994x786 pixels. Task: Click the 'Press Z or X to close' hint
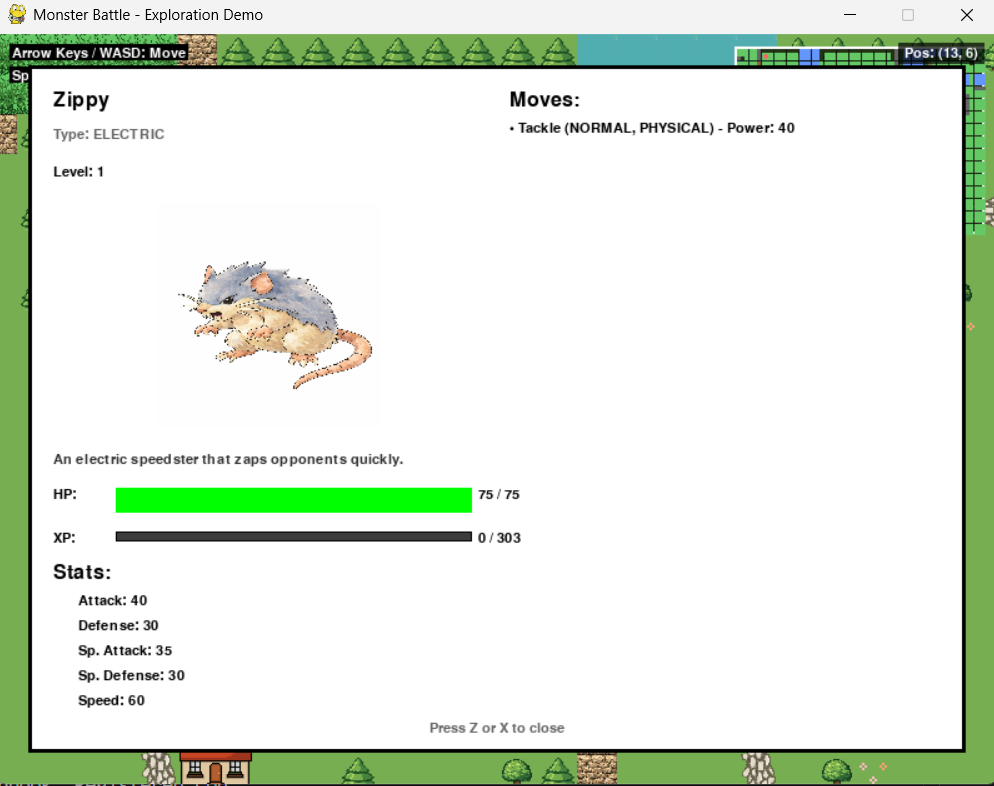pos(497,728)
